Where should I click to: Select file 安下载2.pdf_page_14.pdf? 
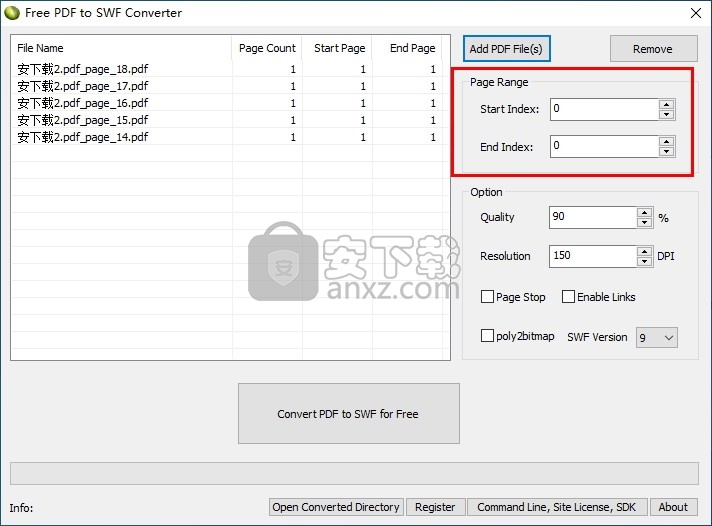[x=83, y=137]
